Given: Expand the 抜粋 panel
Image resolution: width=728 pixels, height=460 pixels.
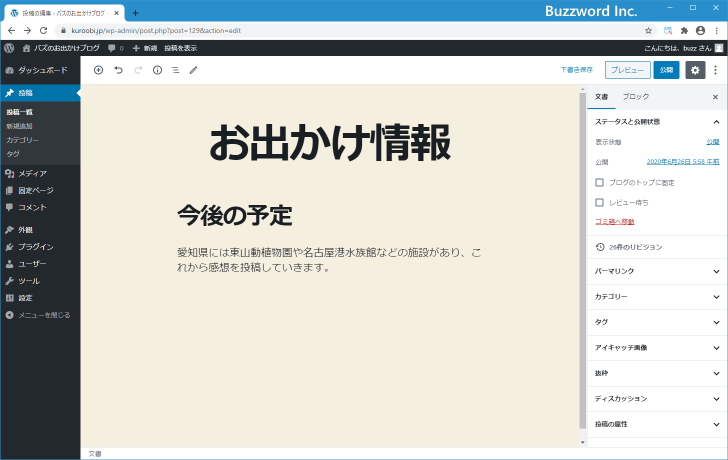Looking at the screenshot, I should coord(657,373).
